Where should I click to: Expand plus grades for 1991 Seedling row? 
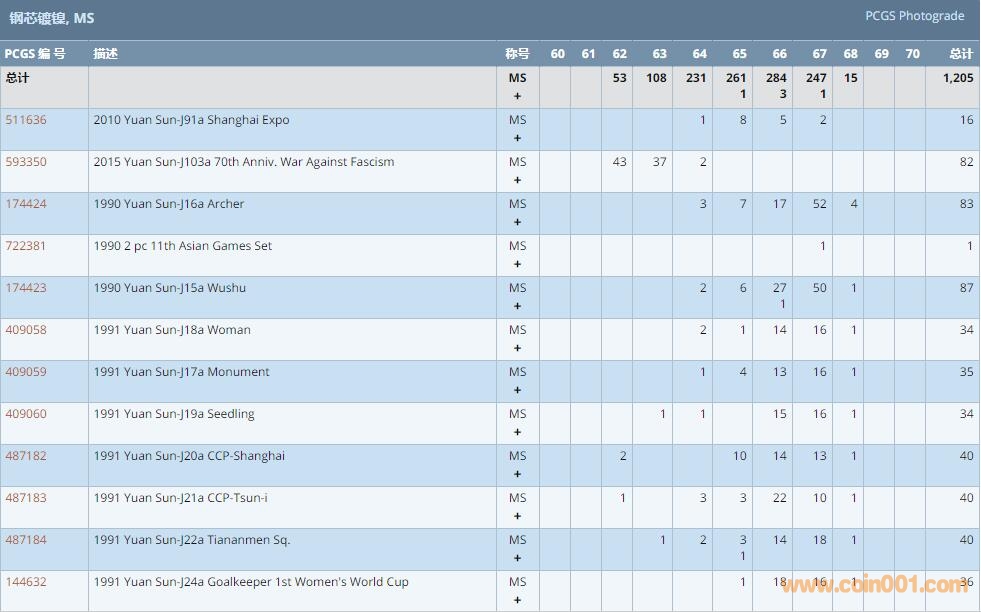tap(517, 432)
